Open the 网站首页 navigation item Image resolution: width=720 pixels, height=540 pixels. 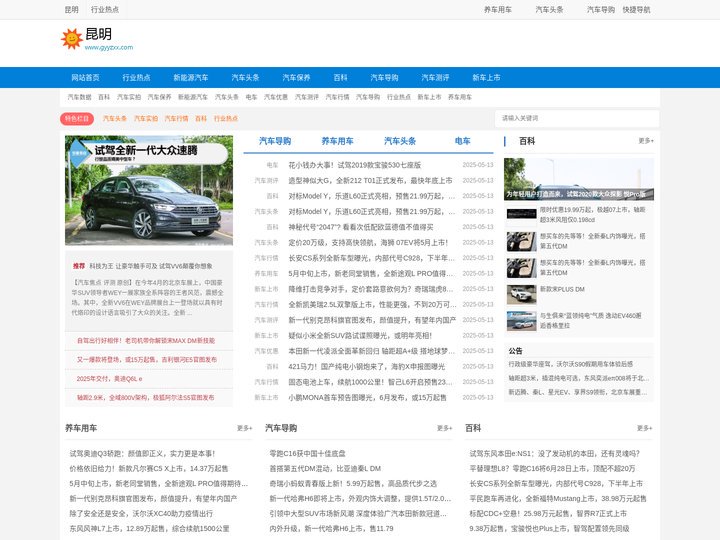click(x=85, y=78)
